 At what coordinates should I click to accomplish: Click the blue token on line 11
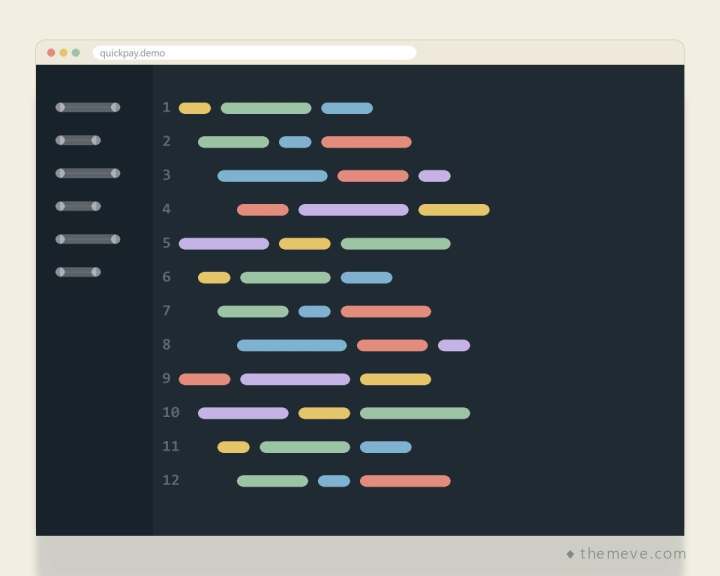pos(386,447)
